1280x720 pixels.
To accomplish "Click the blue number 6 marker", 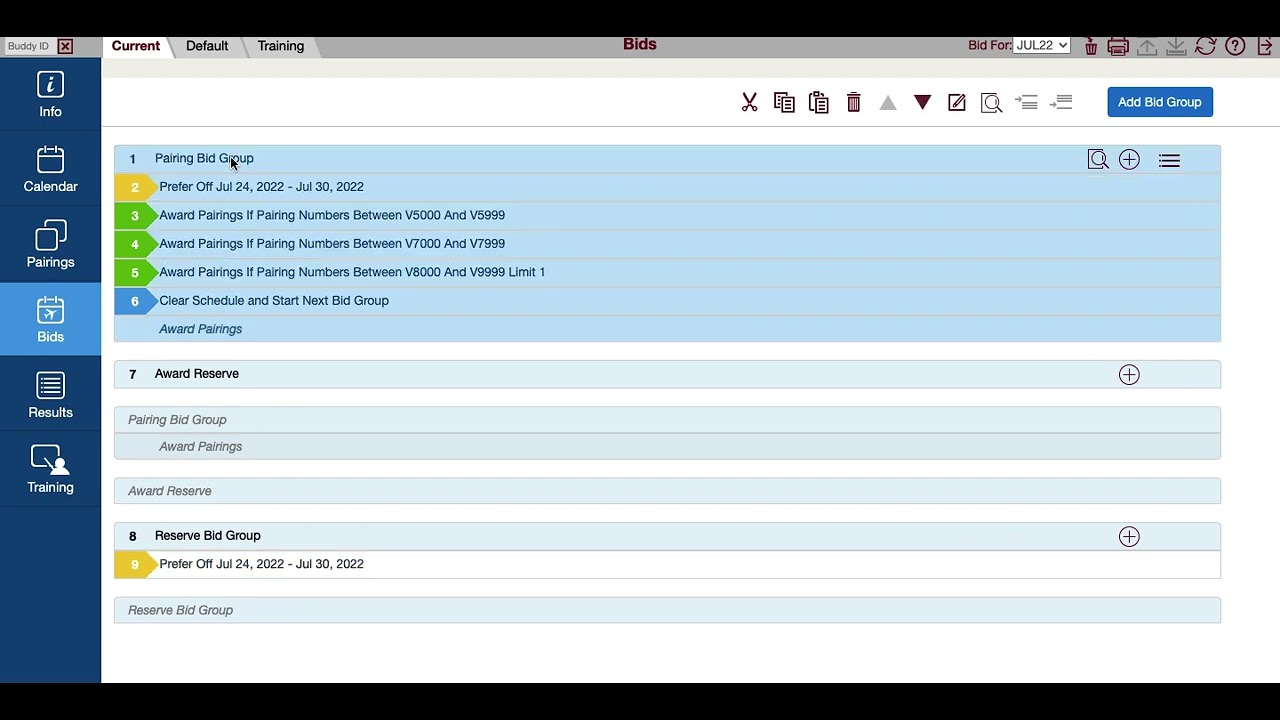I will coord(135,301).
